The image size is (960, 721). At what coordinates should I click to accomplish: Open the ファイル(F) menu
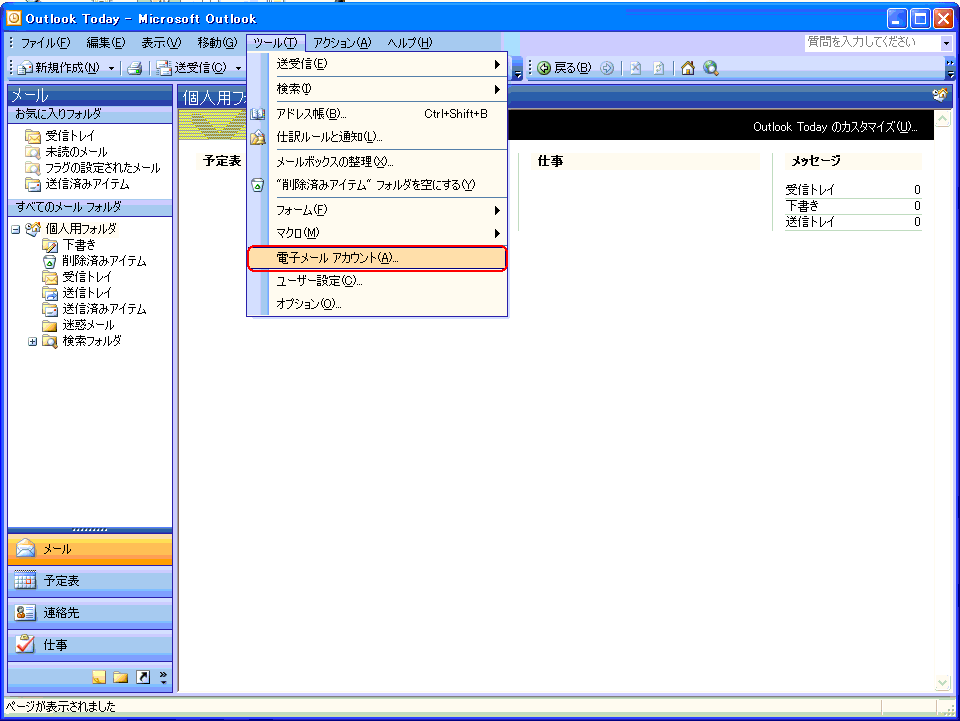pyautogui.click(x=45, y=43)
